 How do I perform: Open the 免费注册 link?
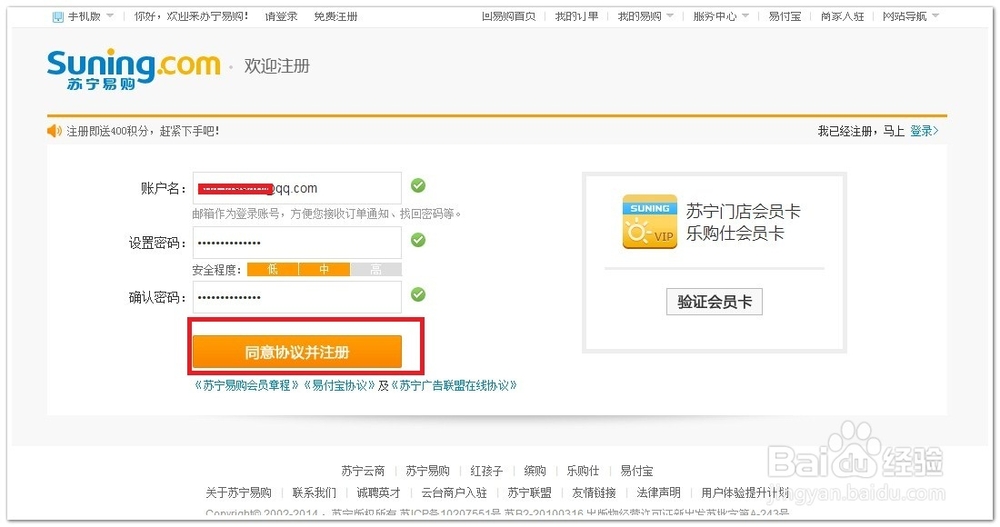click(x=335, y=17)
